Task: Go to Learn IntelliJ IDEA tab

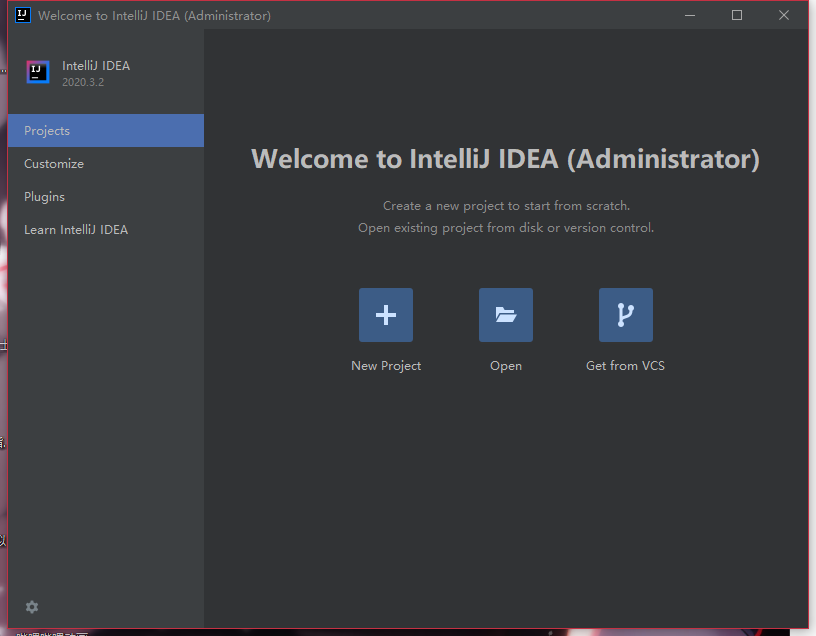Action: click(106, 230)
